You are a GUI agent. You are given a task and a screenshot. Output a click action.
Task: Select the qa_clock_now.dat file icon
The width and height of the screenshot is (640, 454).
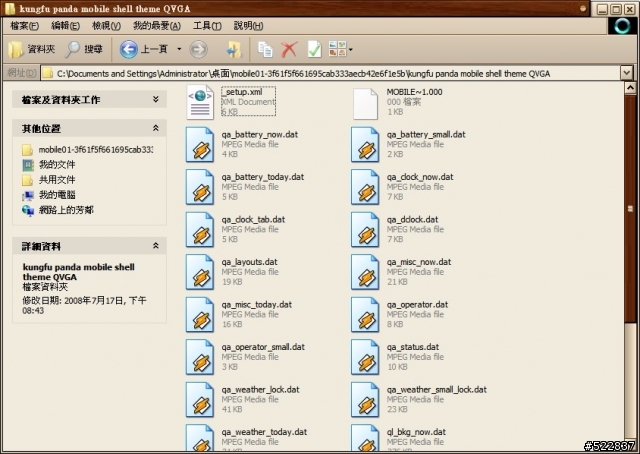[x=368, y=188]
